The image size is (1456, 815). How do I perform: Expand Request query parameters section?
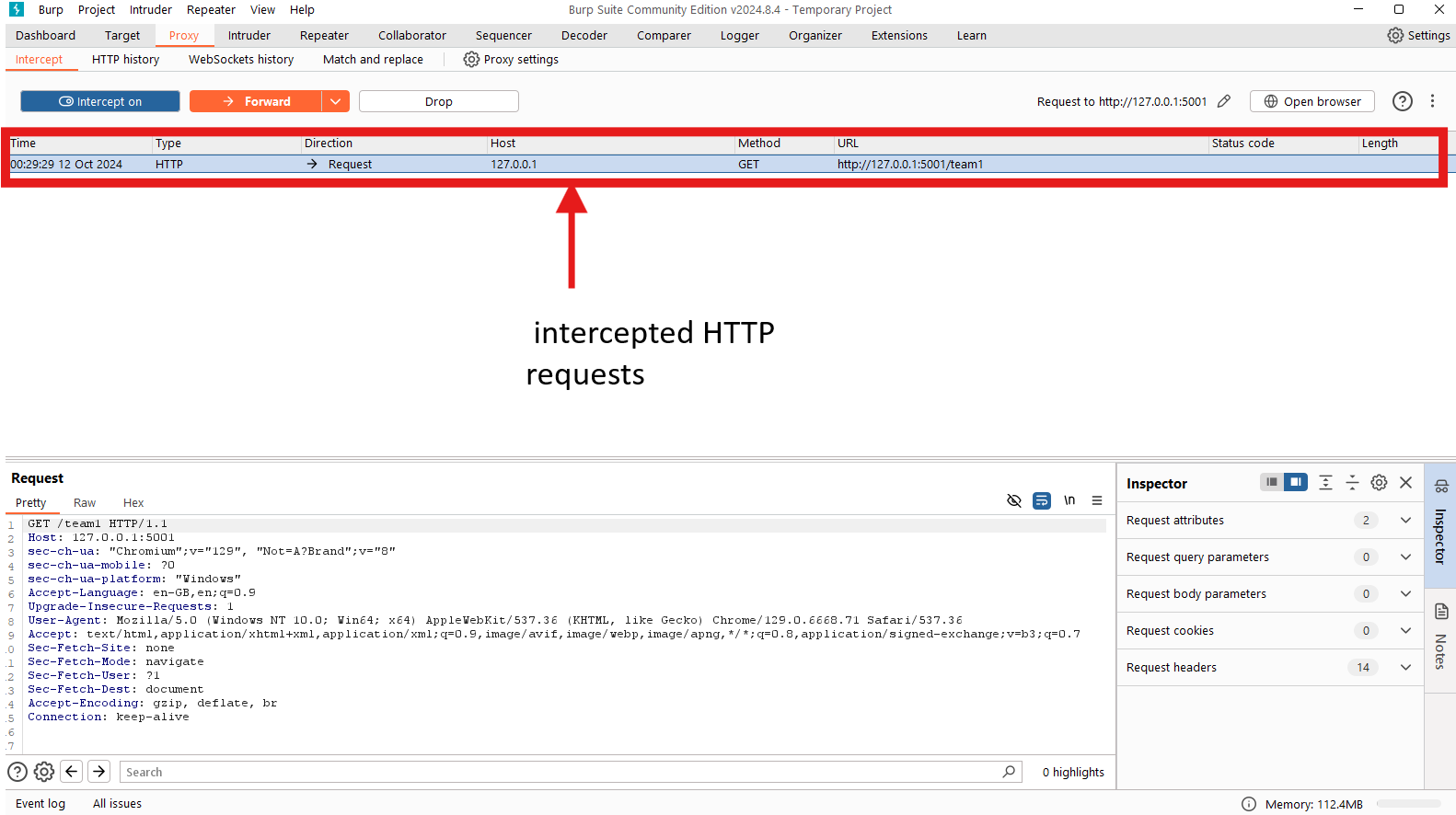pyautogui.click(x=1405, y=557)
